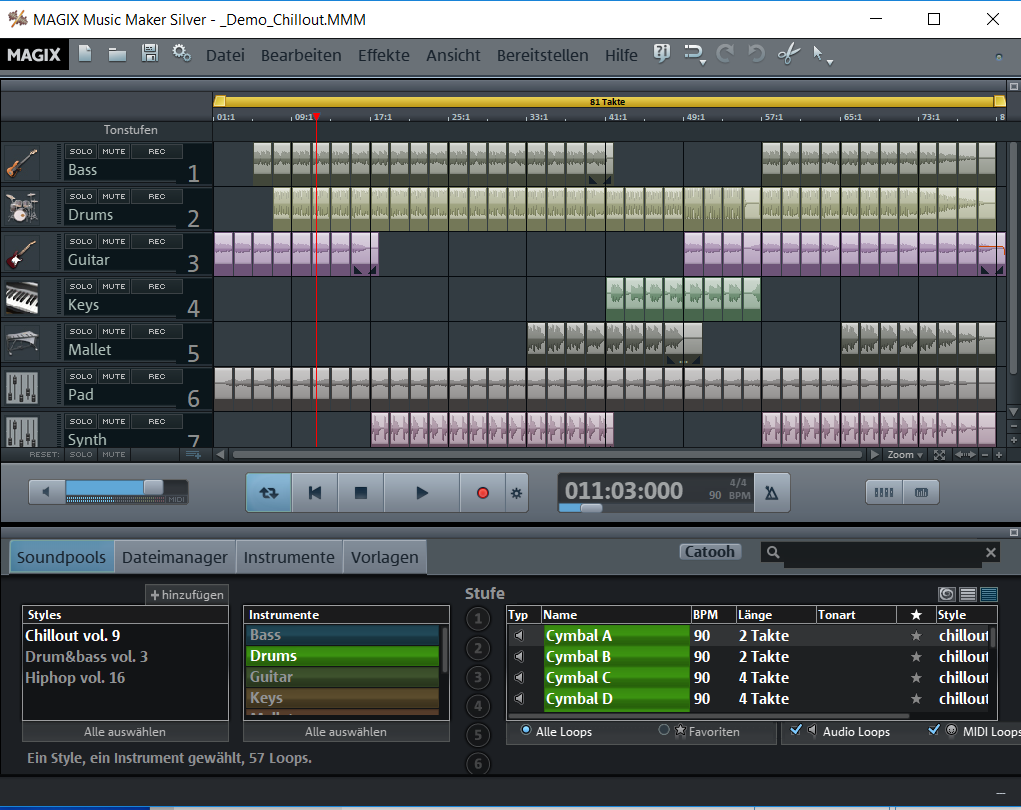The height and width of the screenshot is (810, 1021).
Task: Jump to start with rewind button
Action: [x=315, y=493]
